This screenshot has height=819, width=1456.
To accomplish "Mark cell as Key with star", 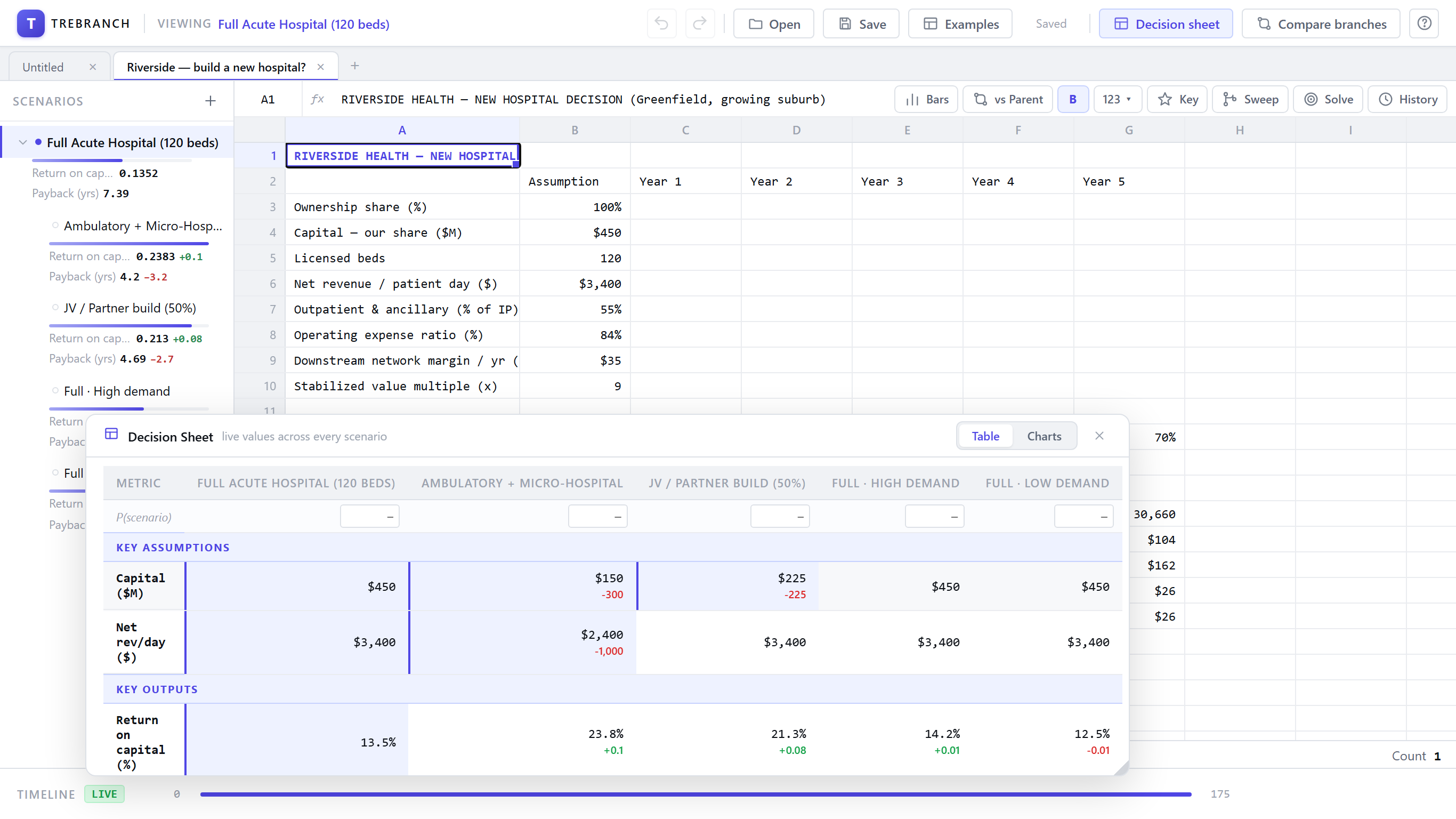I will [x=1177, y=99].
